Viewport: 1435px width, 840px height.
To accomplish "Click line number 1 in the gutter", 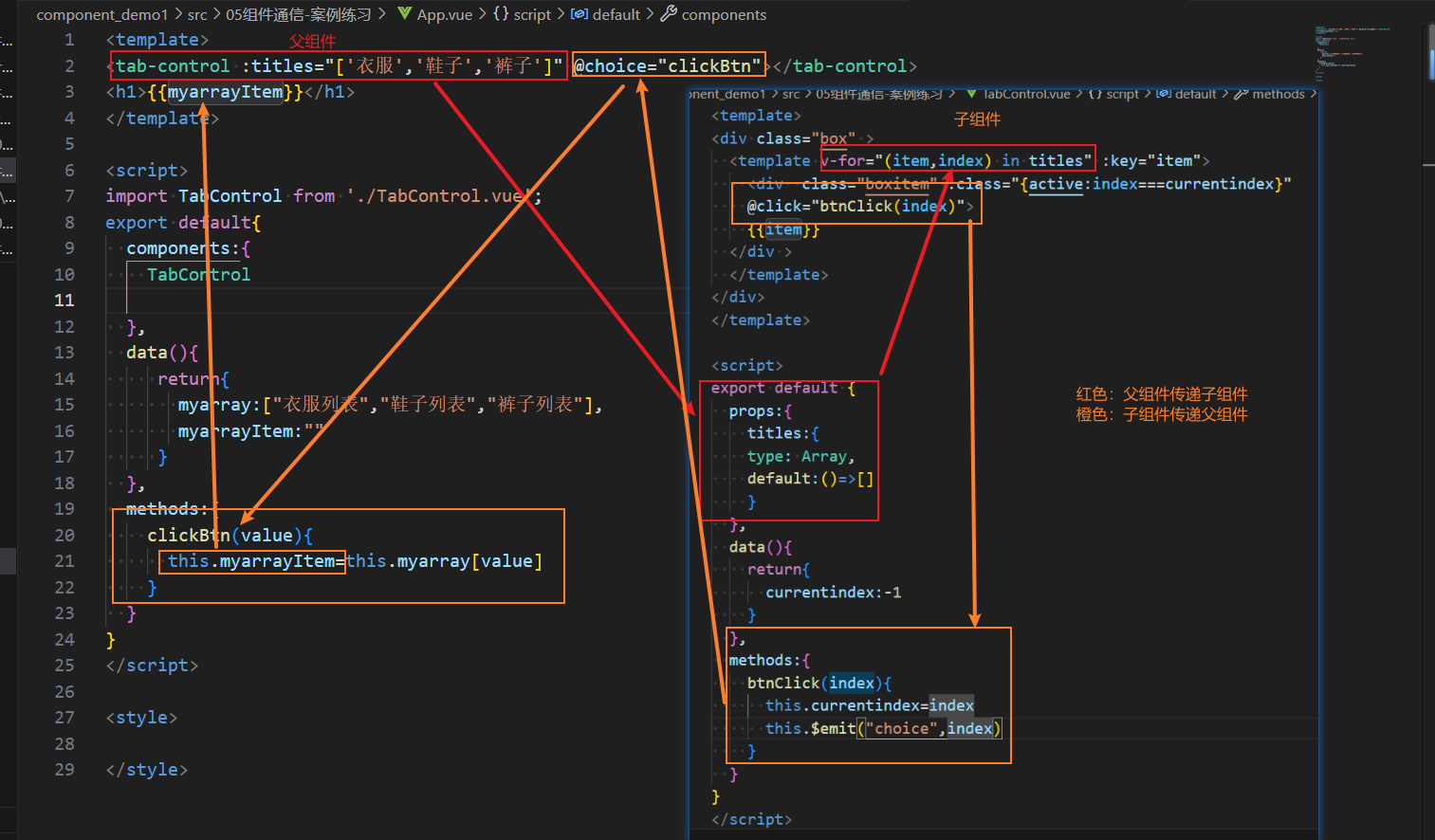I will (69, 40).
